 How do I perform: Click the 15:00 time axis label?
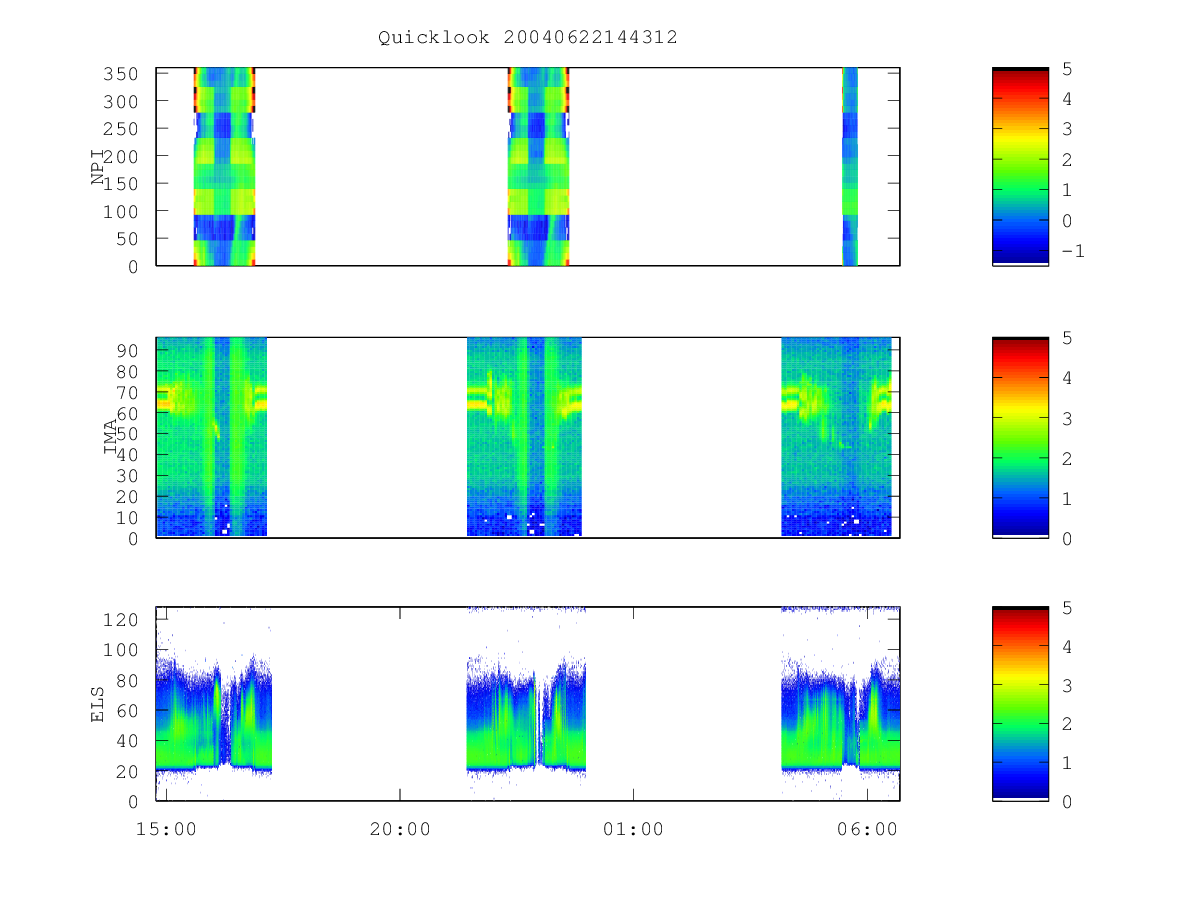coord(166,828)
